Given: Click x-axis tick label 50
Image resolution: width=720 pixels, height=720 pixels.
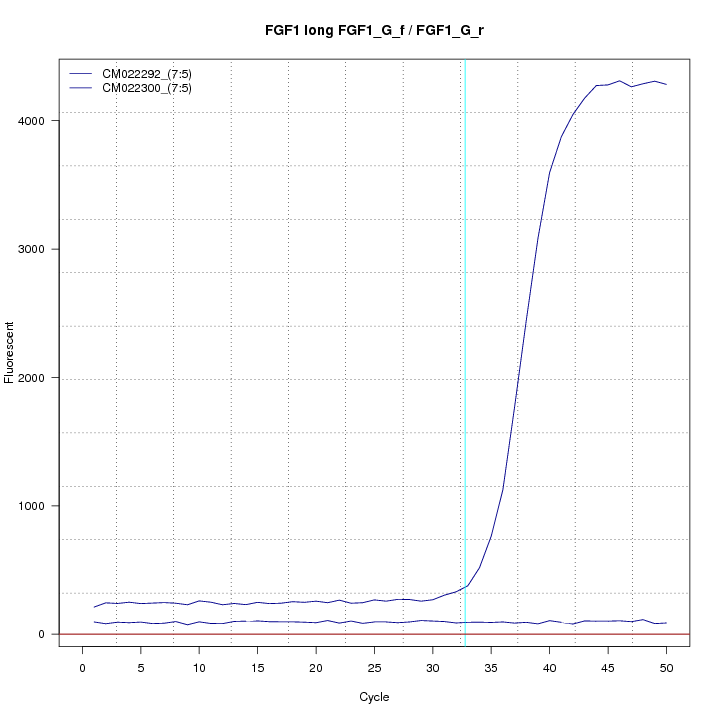Looking at the screenshot, I should tap(666, 668).
